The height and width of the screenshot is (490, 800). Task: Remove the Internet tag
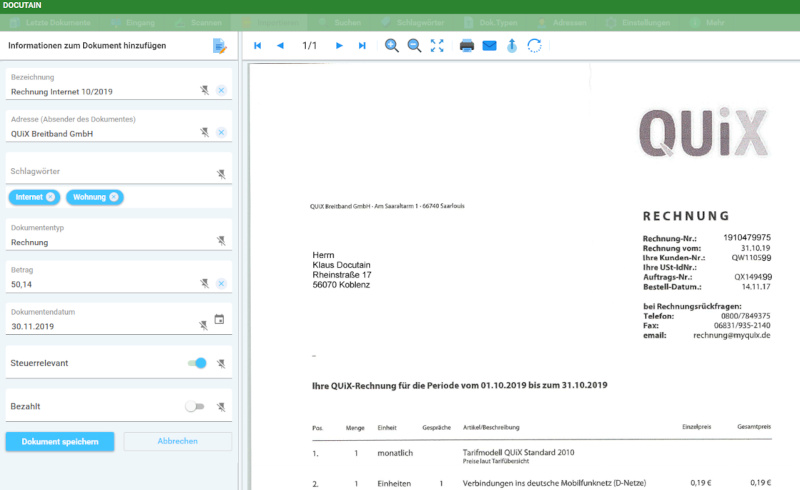[x=51, y=197]
